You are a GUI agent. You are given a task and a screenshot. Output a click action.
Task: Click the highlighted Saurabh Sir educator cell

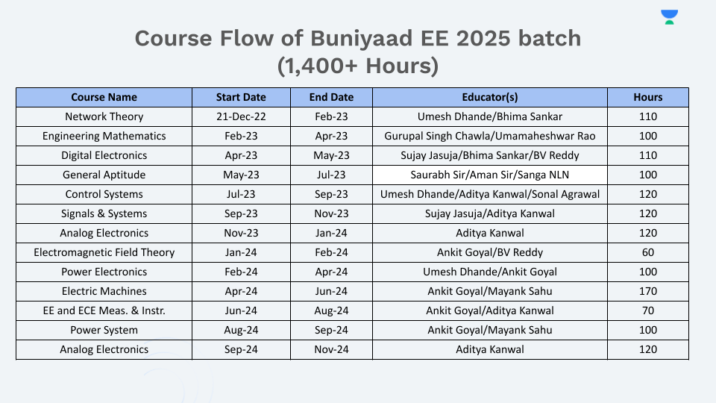tap(489, 175)
